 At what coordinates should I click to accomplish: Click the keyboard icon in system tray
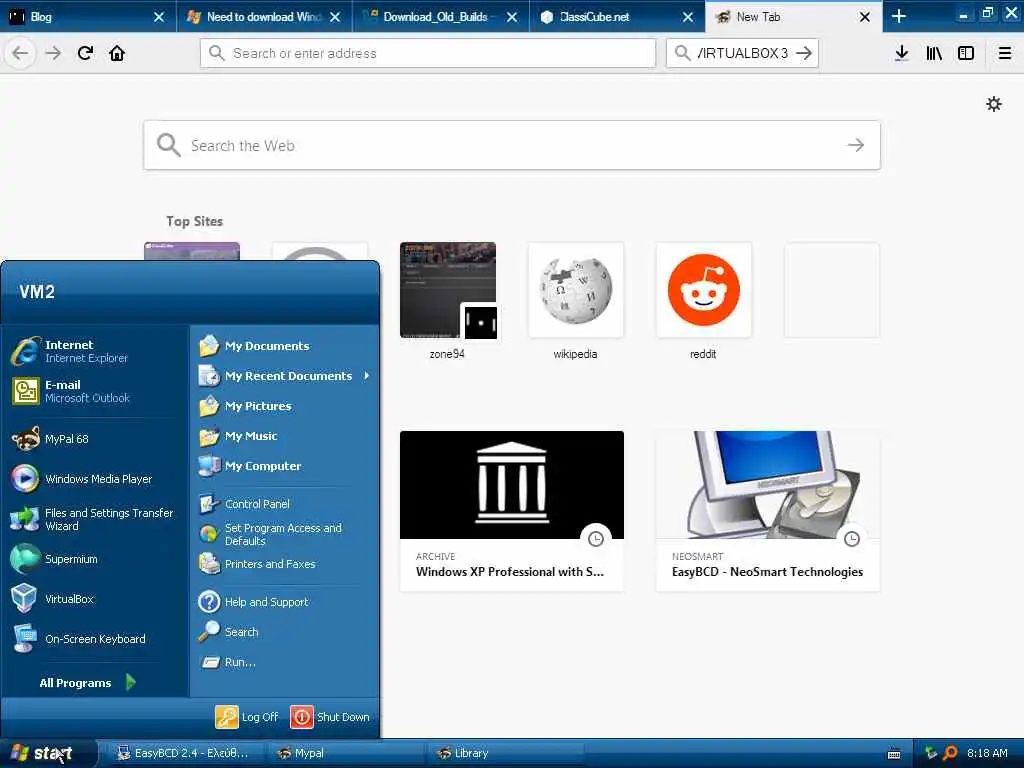tap(894, 754)
